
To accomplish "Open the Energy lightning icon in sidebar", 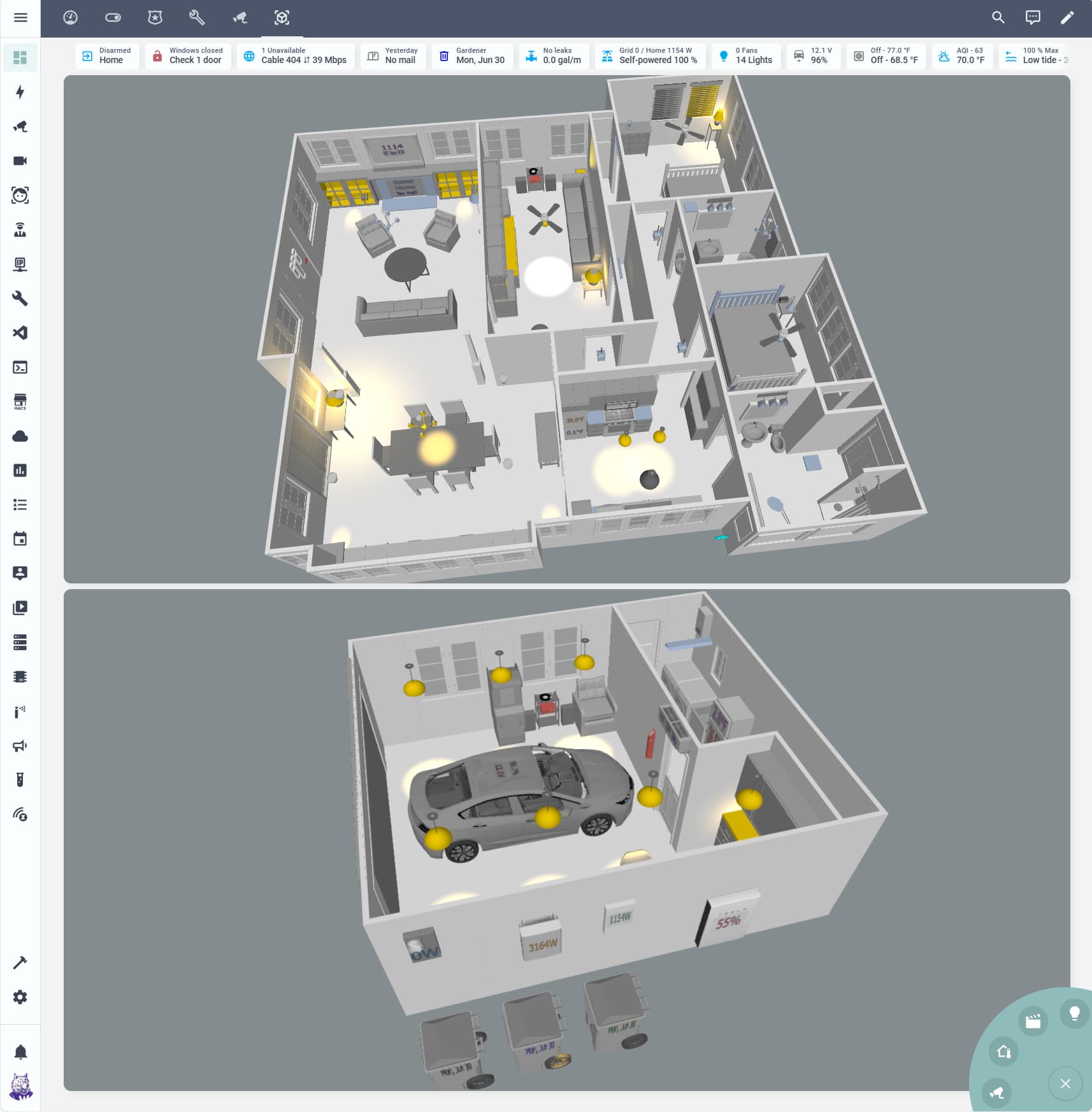I will 20,92.
